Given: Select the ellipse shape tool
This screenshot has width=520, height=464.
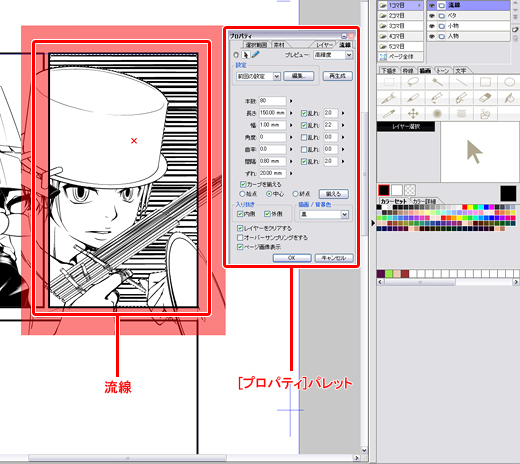Looking at the screenshot, I should [509, 82].
